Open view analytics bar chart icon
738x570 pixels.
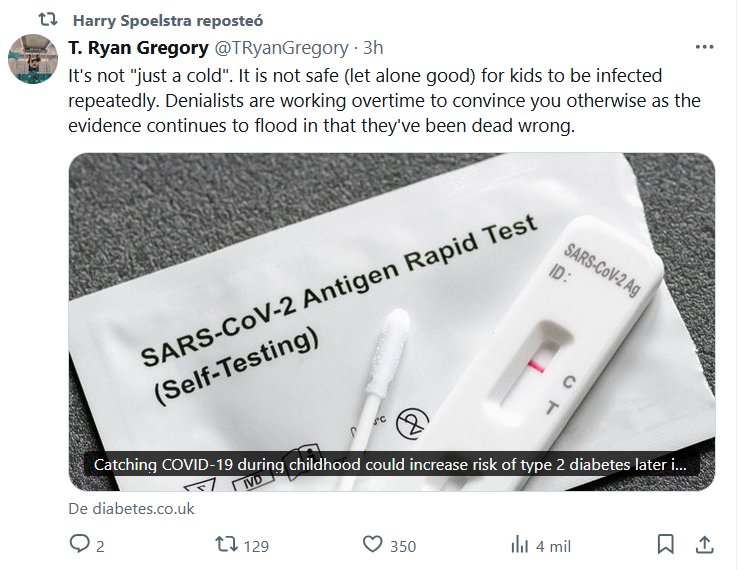coord(520,545)
